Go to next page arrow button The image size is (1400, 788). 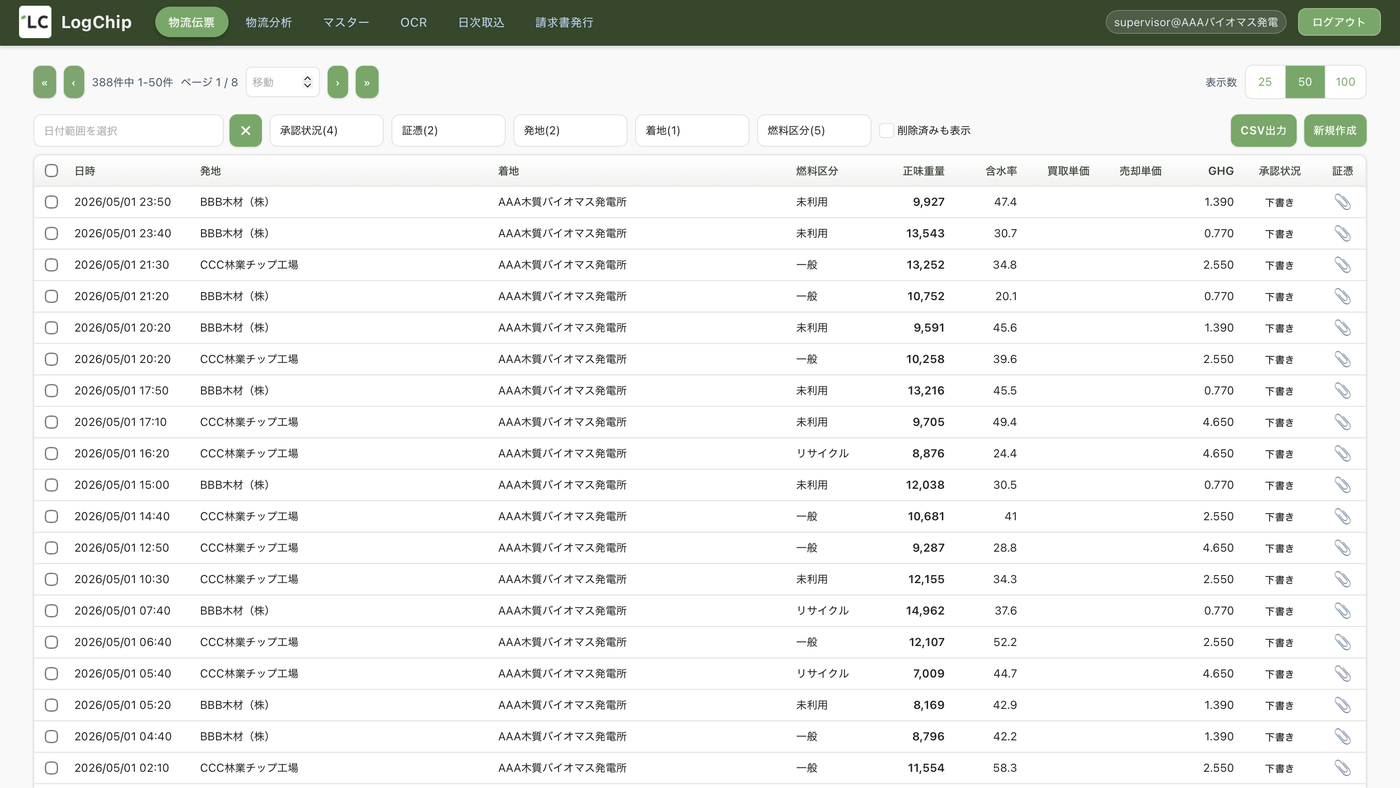[338, 82]
